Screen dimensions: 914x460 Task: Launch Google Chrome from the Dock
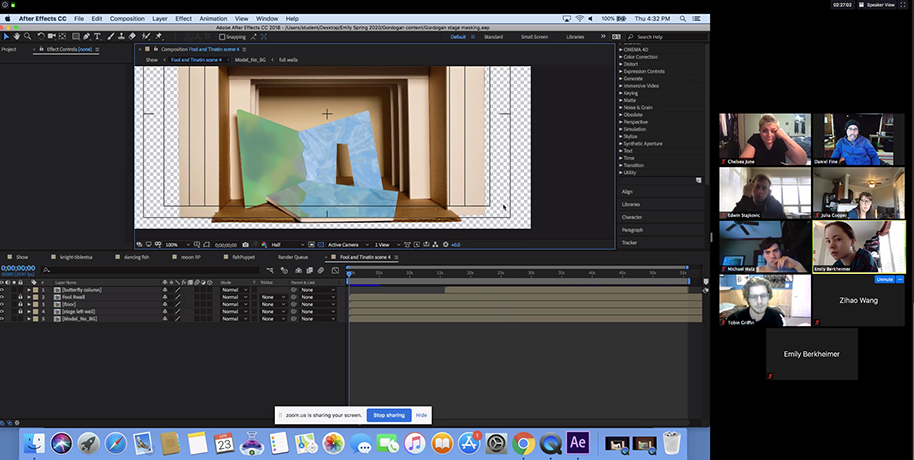[x=523, y=442]
